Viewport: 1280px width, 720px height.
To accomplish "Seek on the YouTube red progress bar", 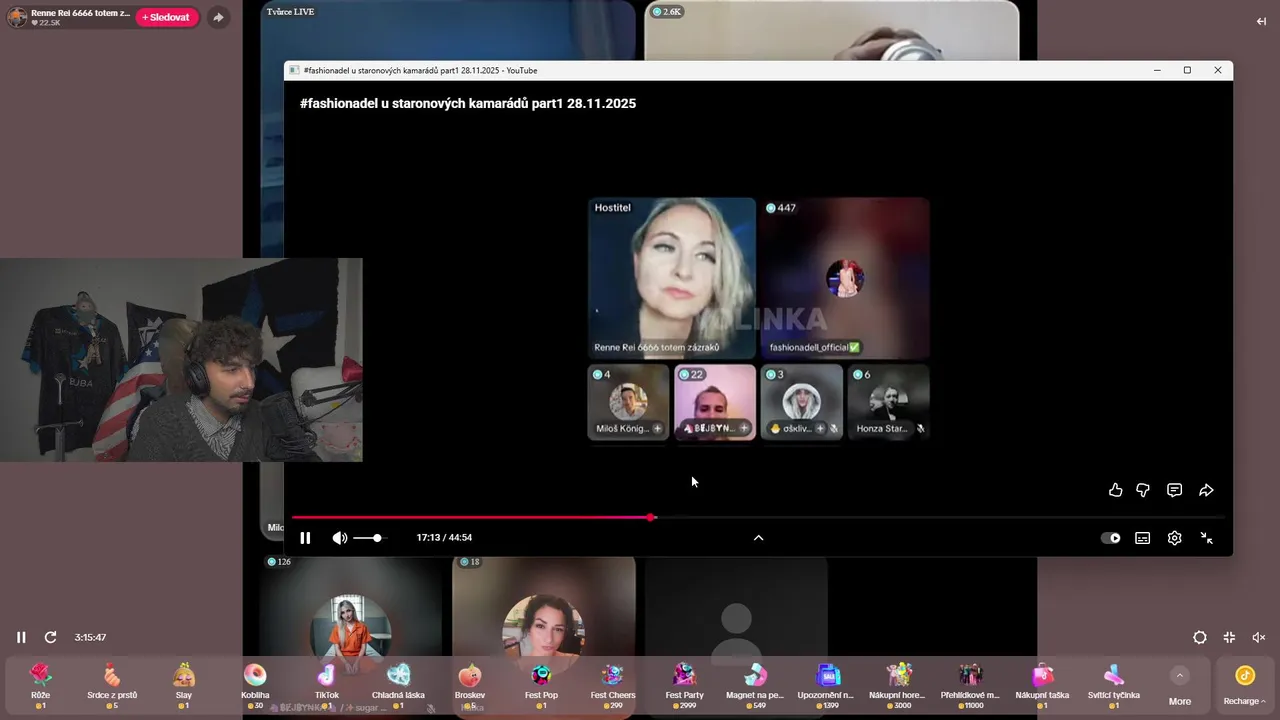I will click(758, 517).
